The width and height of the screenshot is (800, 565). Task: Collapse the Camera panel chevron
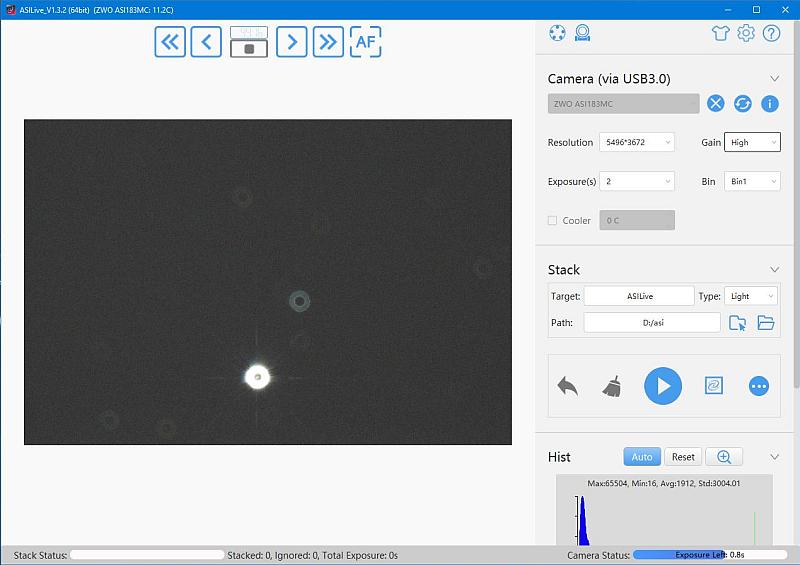click(774, 79)
